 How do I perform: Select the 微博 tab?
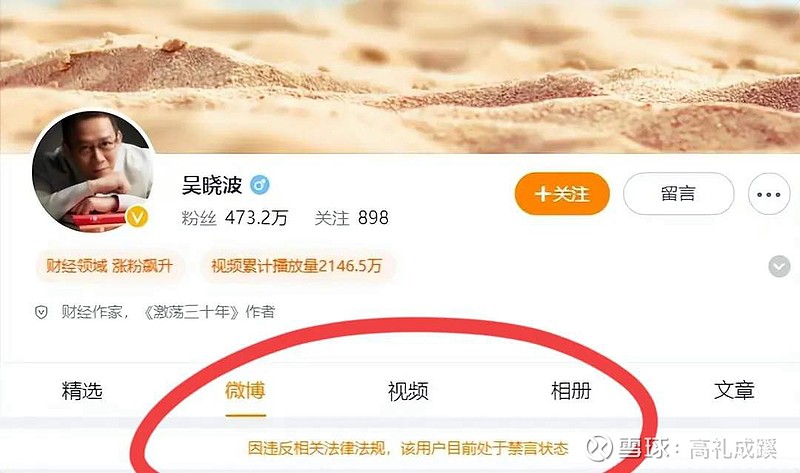[245, 391]
